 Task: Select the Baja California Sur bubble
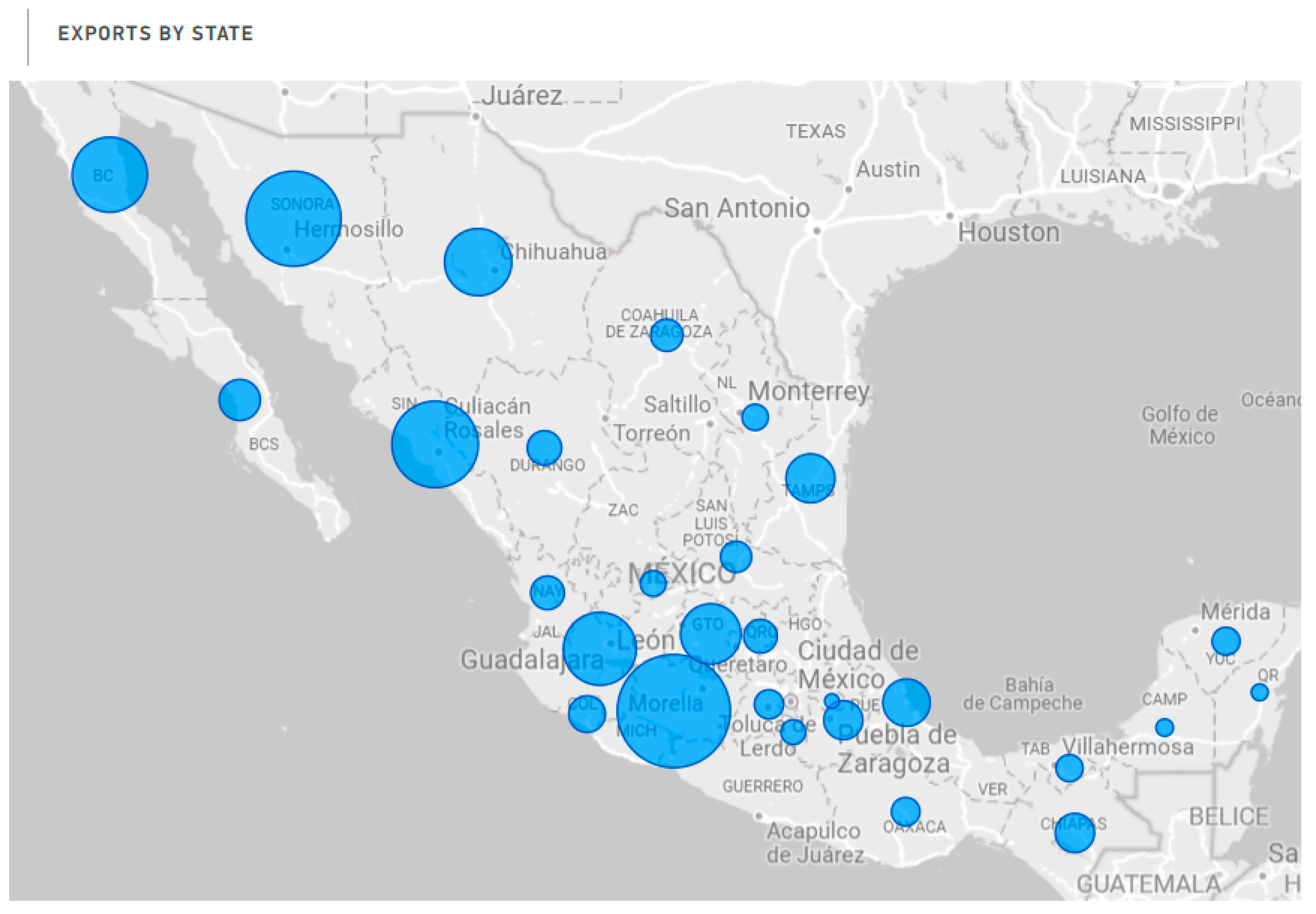click(239, 400)
